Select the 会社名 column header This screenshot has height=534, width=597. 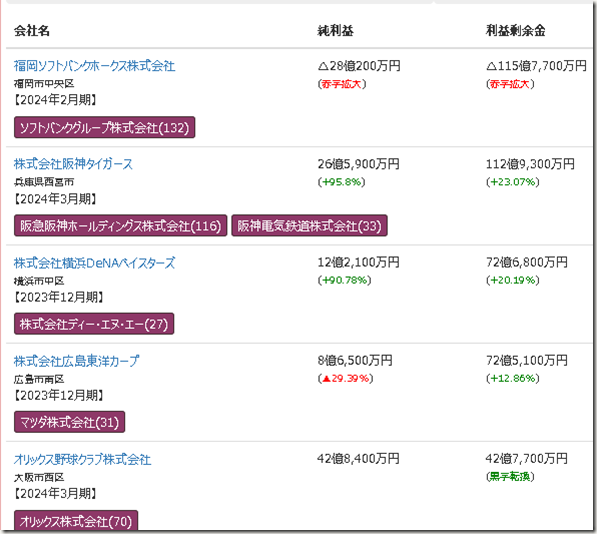(x=32, y=30)
